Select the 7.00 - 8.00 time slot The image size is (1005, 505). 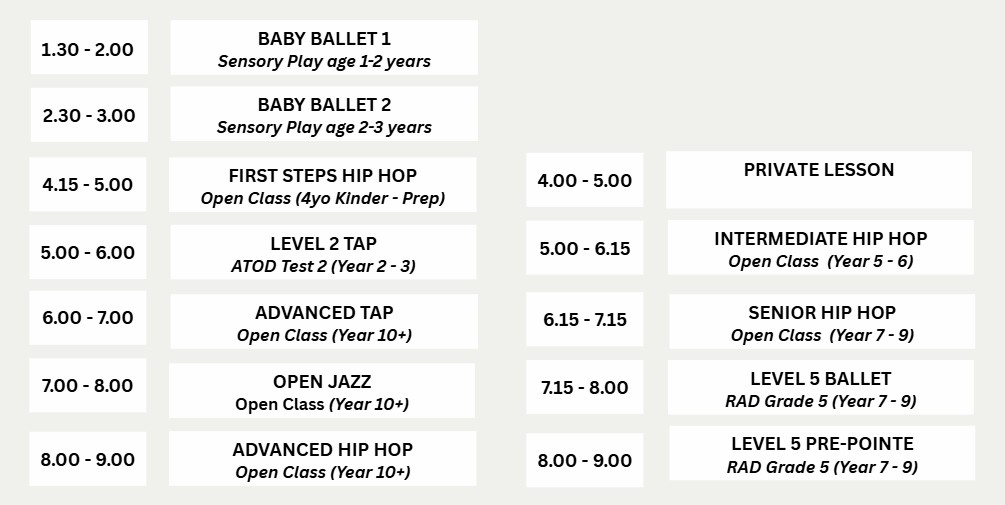[x=88, y=386]
